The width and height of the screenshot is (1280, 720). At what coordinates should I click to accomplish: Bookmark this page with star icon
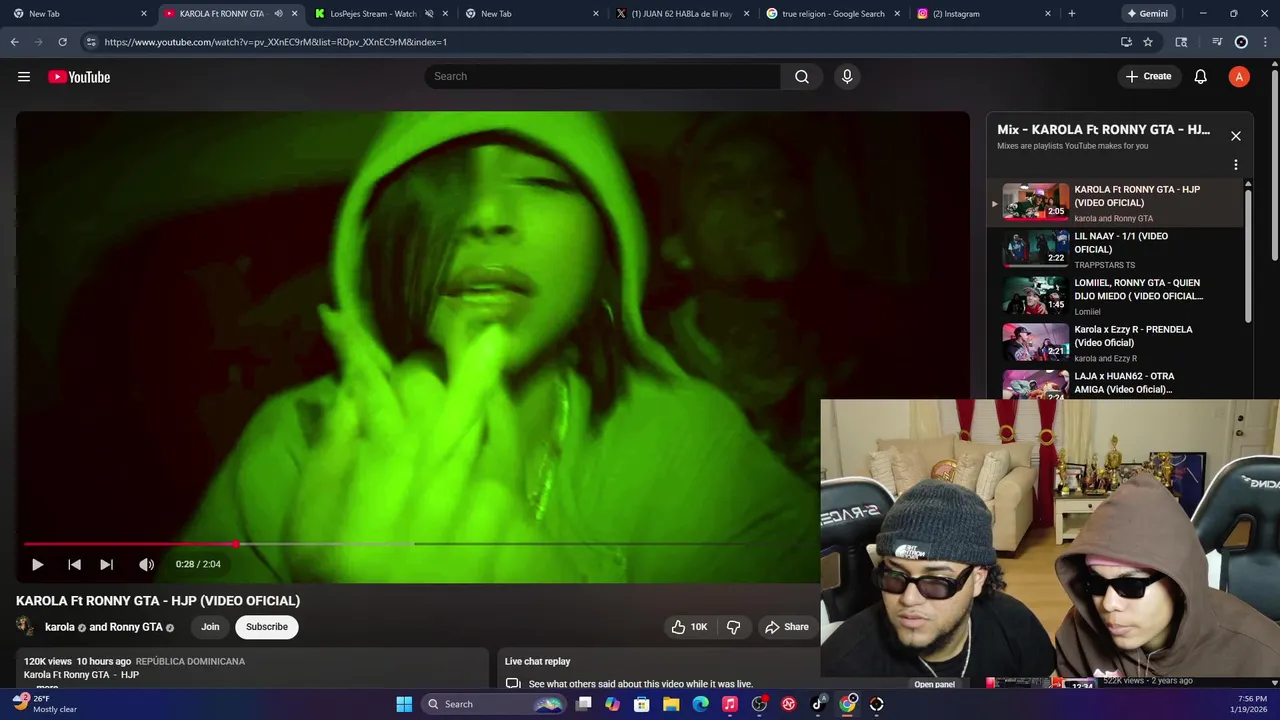pos(1148,42)
